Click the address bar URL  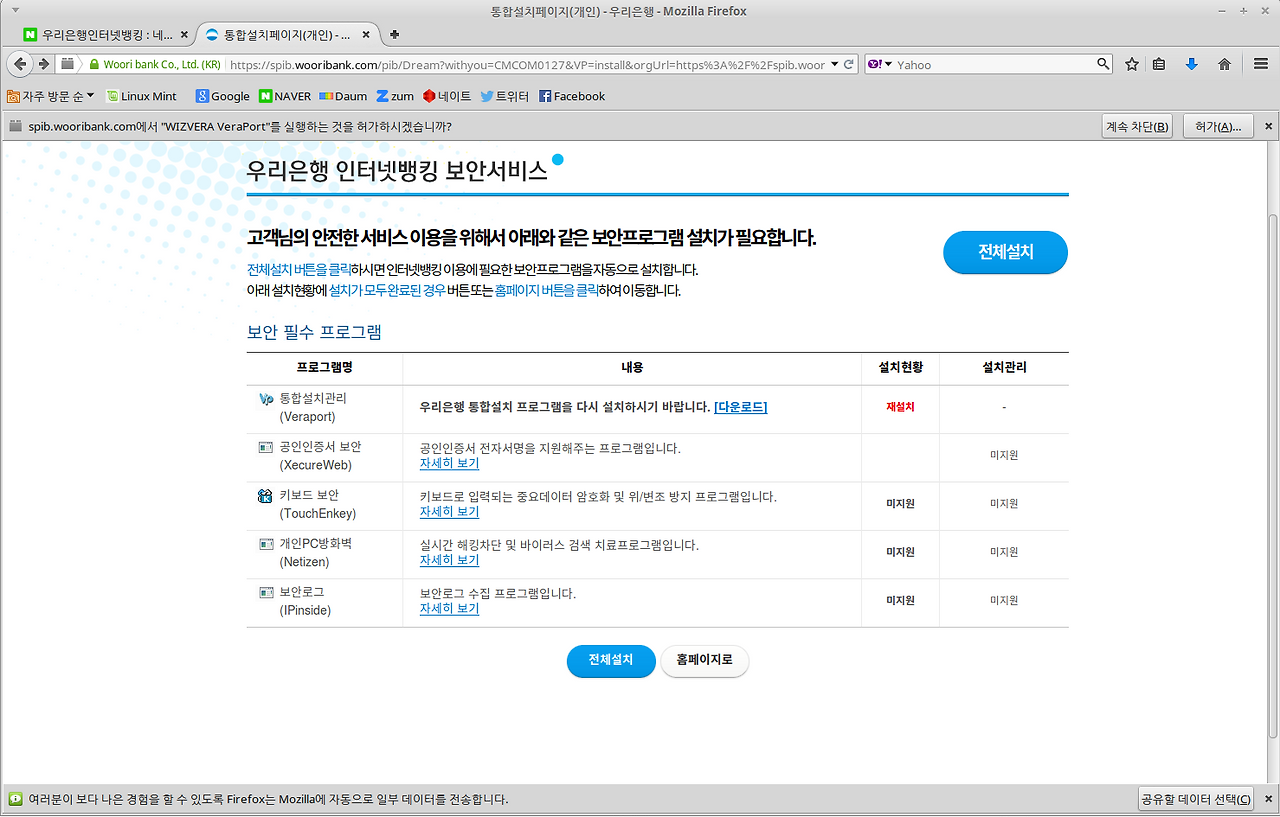pyautogui.click(x=526, y=64)
